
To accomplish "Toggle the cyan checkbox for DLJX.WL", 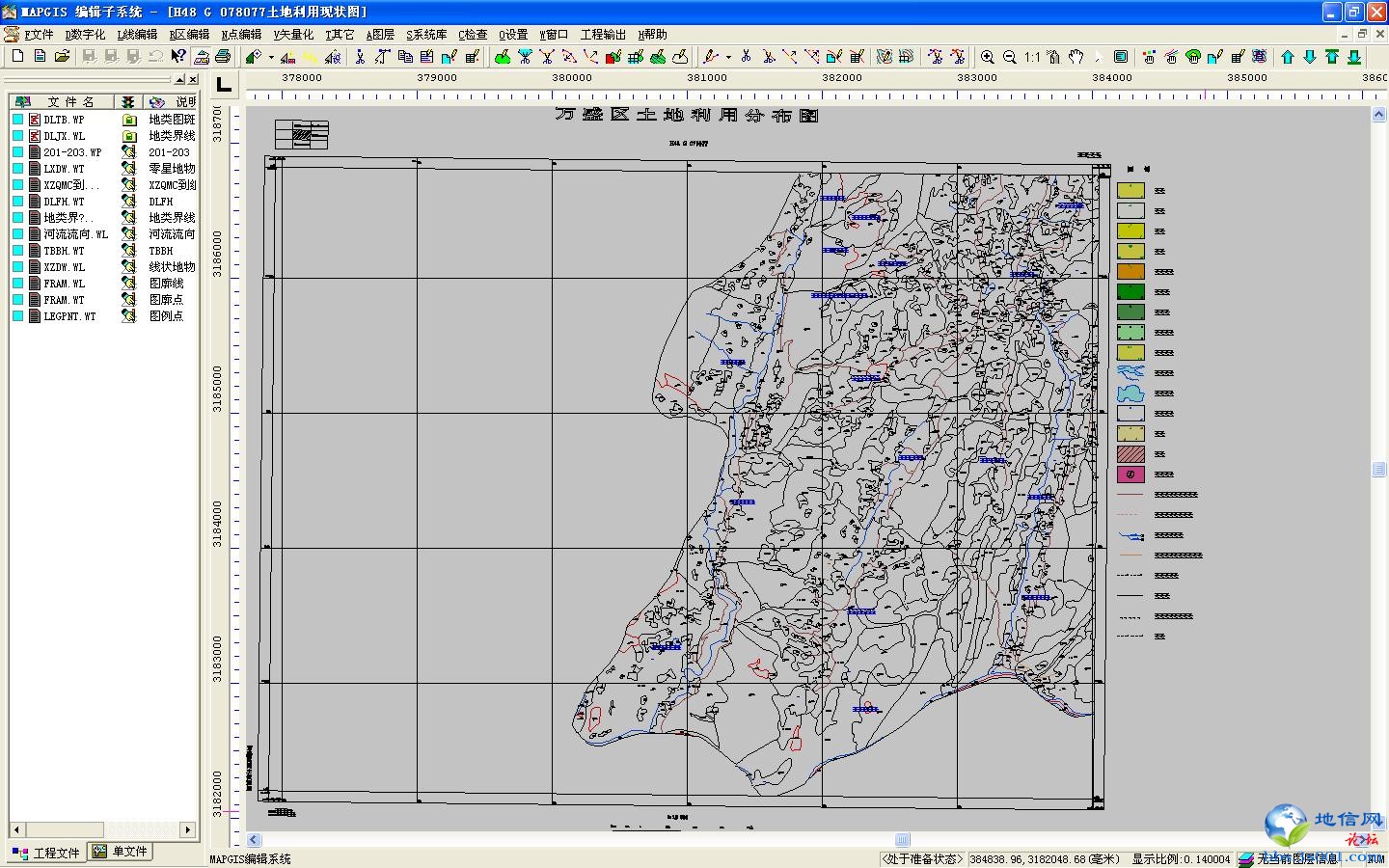I will (x=17, y=136).
